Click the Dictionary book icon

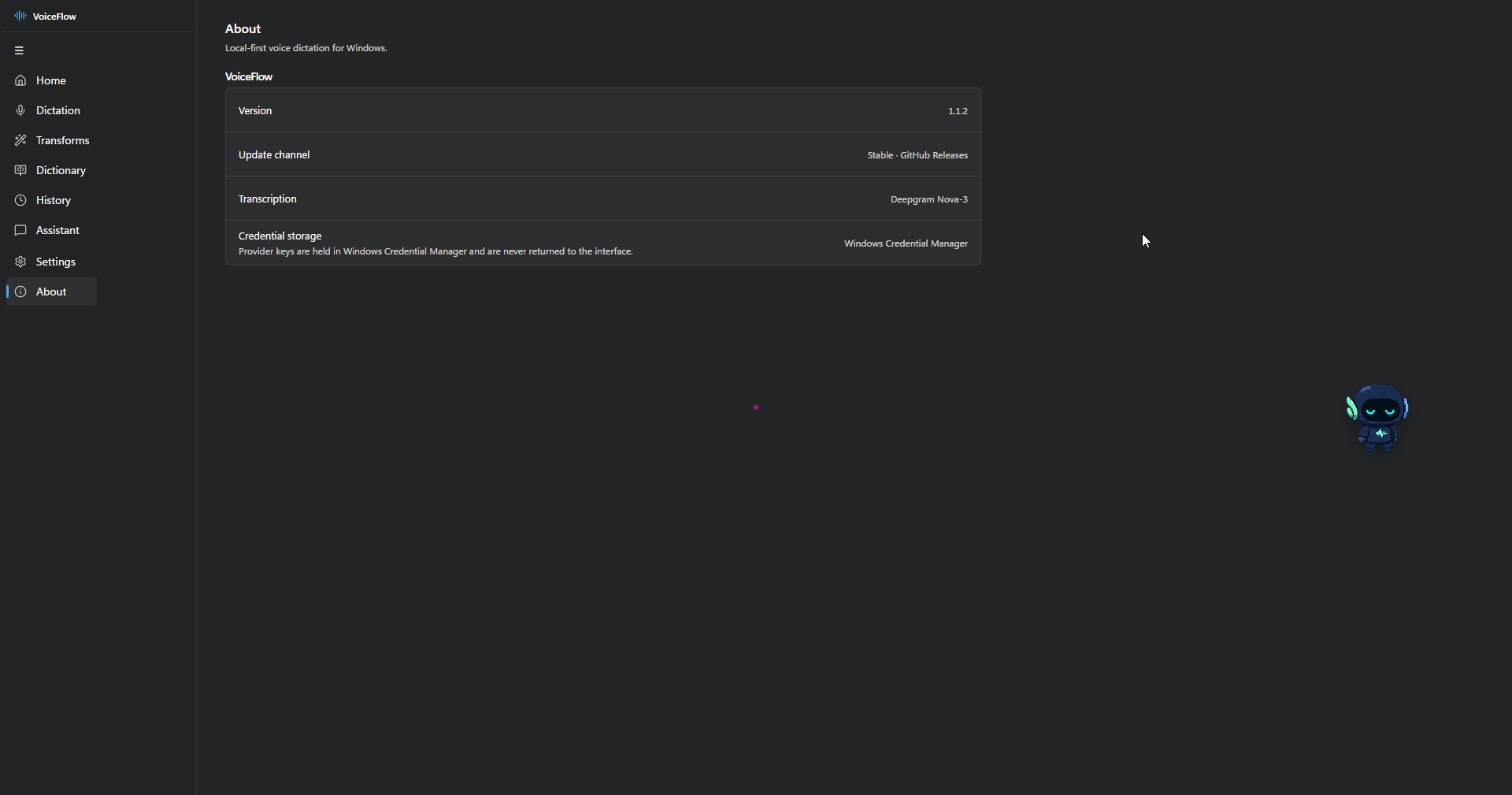pyautogui.click(x=20, y=170)
